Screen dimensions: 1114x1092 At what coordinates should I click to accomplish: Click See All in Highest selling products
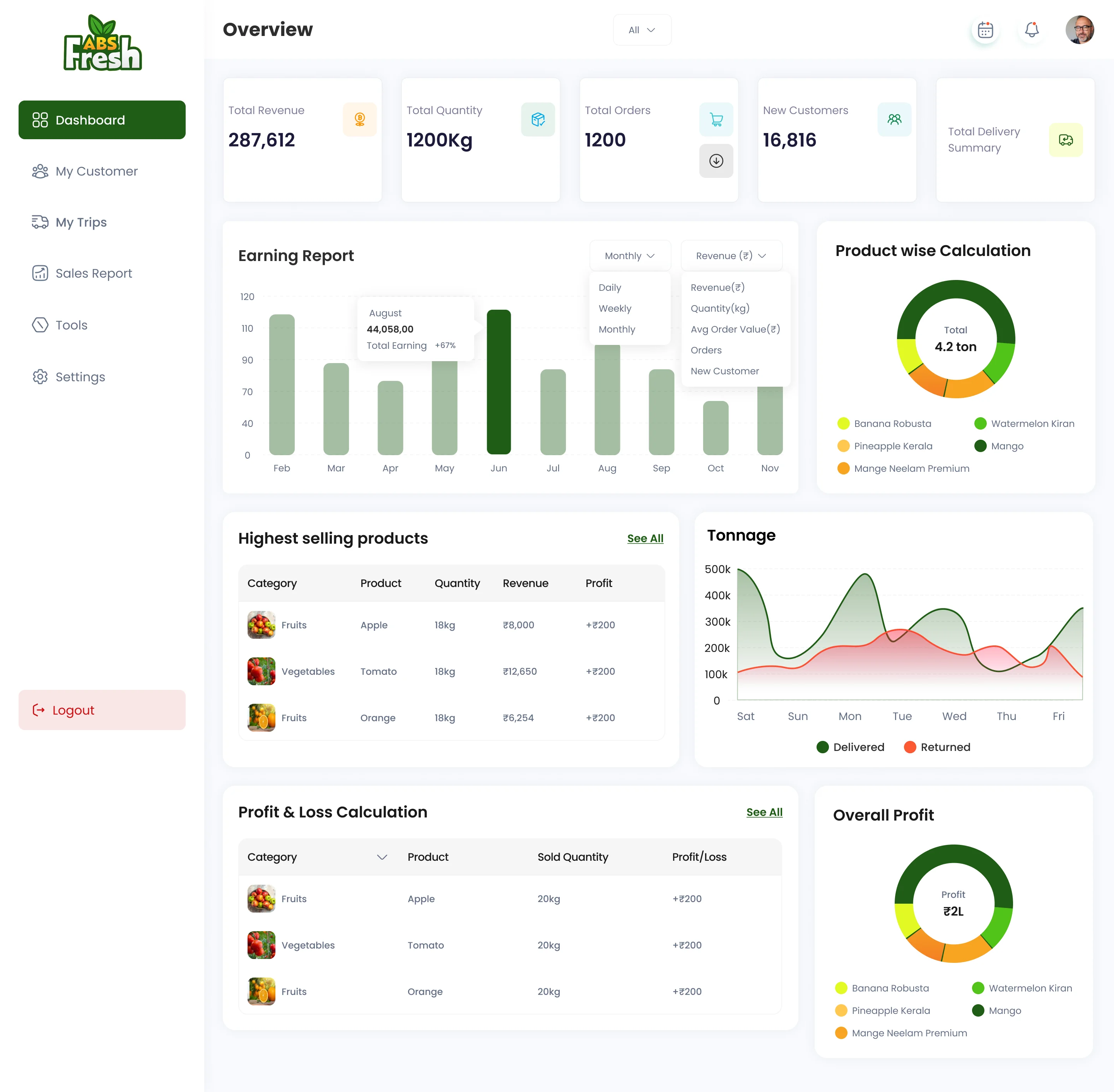[x=645, y=539]
